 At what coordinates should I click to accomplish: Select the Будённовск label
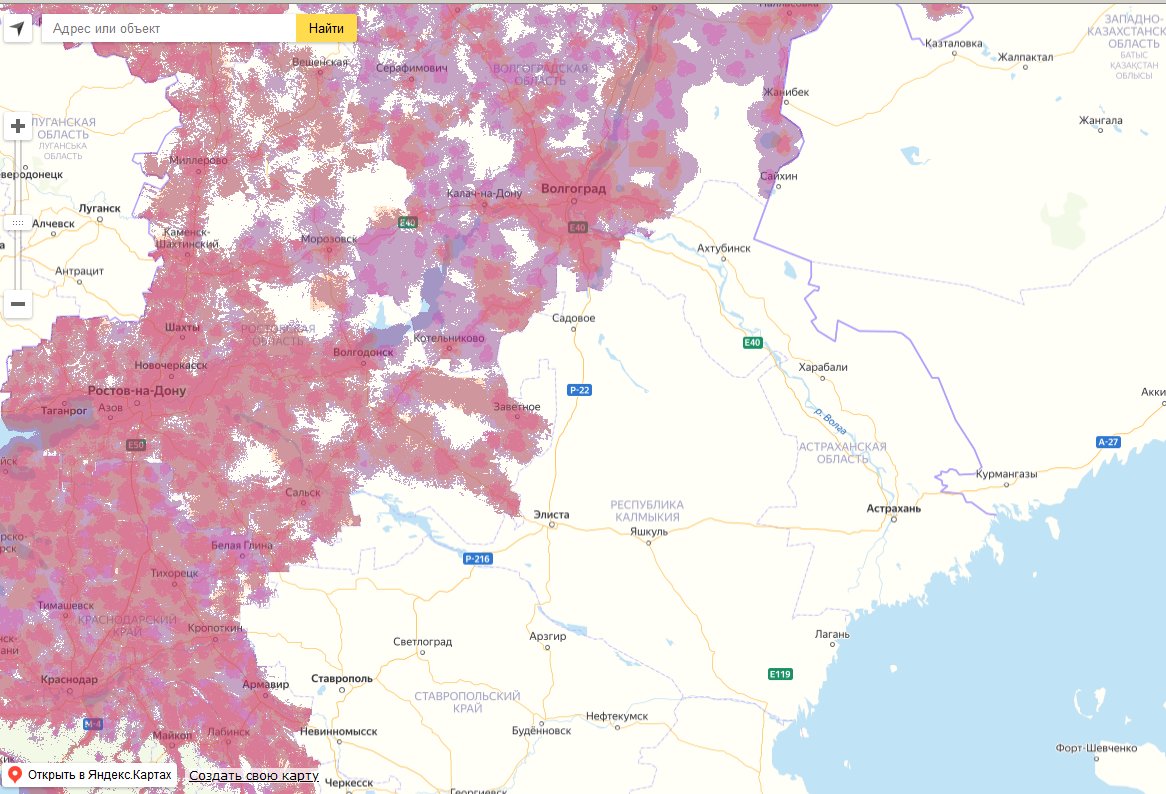[541, 731]
